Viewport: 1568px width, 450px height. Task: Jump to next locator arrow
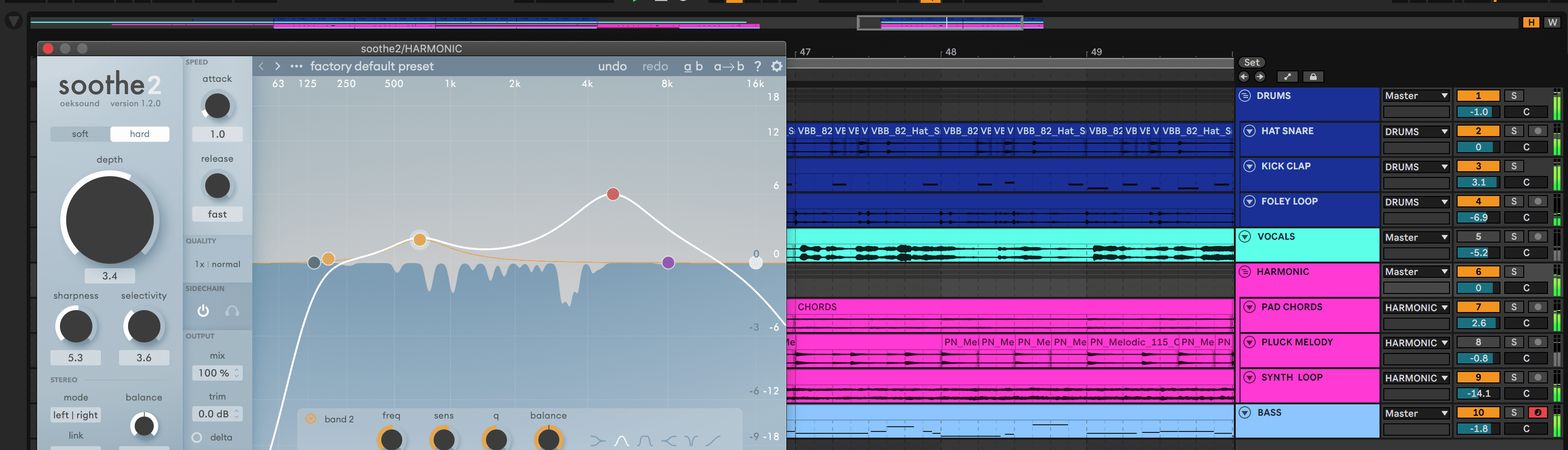click(x=1260, y=77)
